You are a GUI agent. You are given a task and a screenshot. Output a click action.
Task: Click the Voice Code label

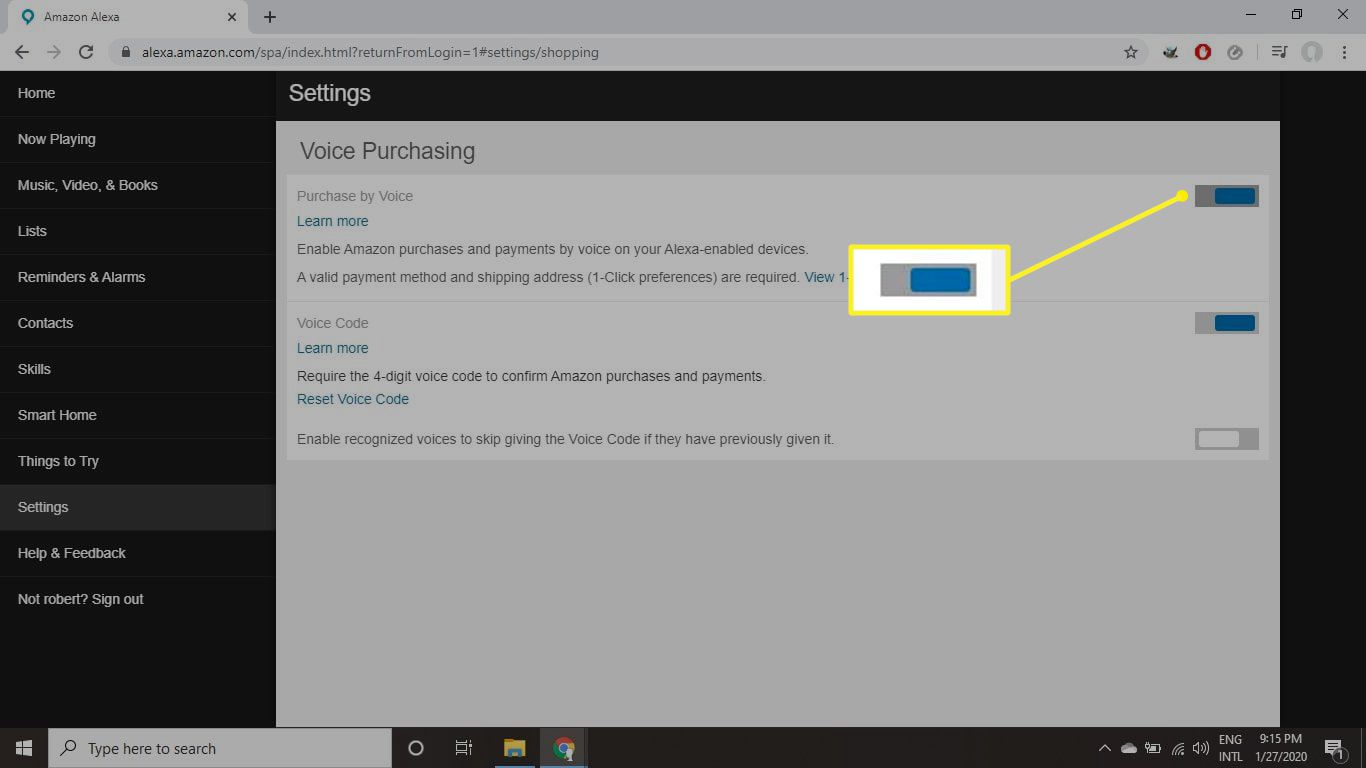click(333, 323)
